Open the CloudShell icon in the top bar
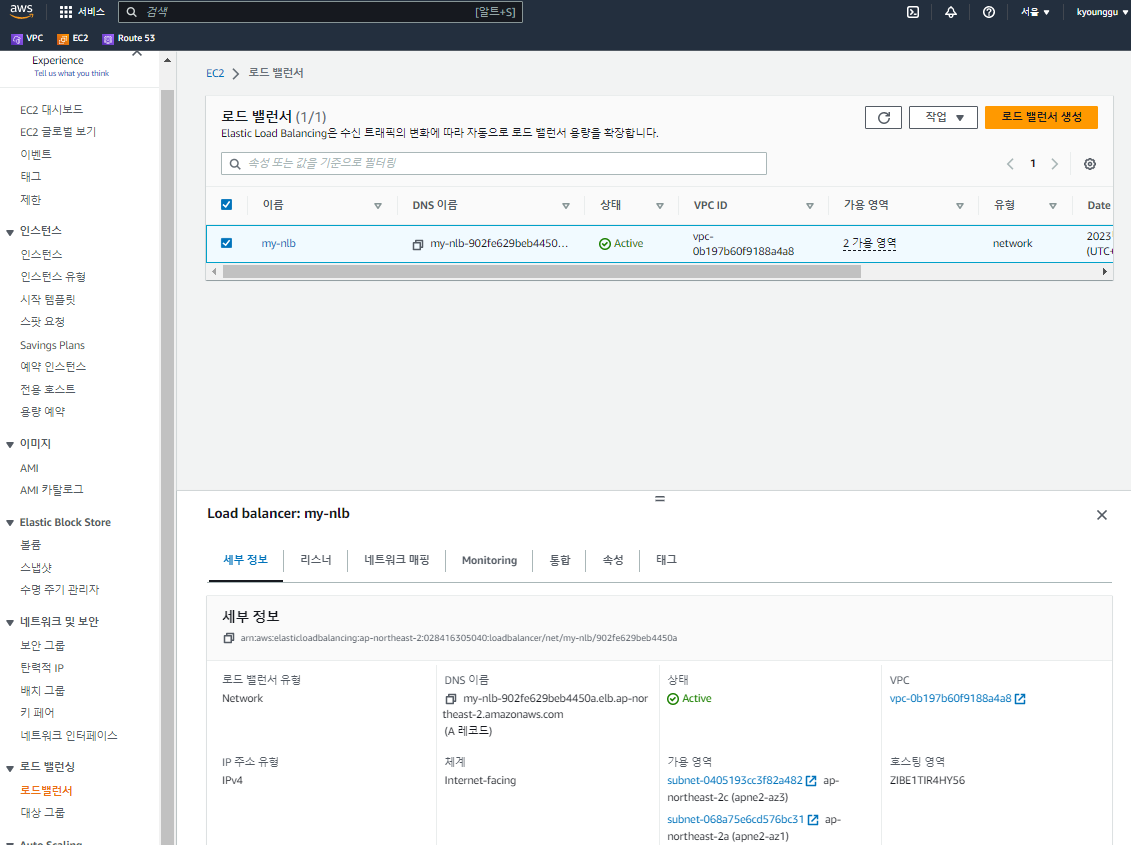 [912, 12]
